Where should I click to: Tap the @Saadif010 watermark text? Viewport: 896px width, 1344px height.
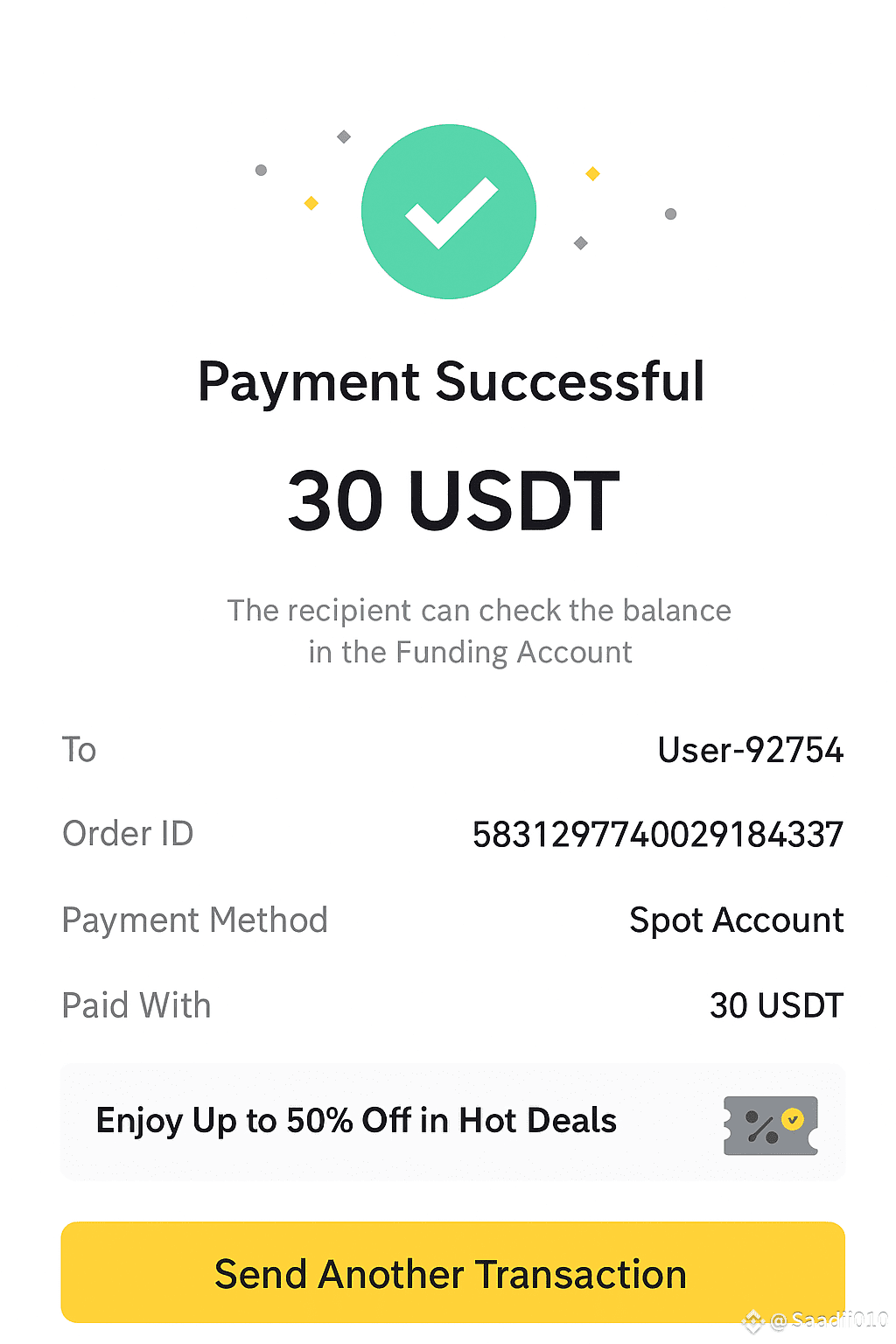pos(829,1320)
